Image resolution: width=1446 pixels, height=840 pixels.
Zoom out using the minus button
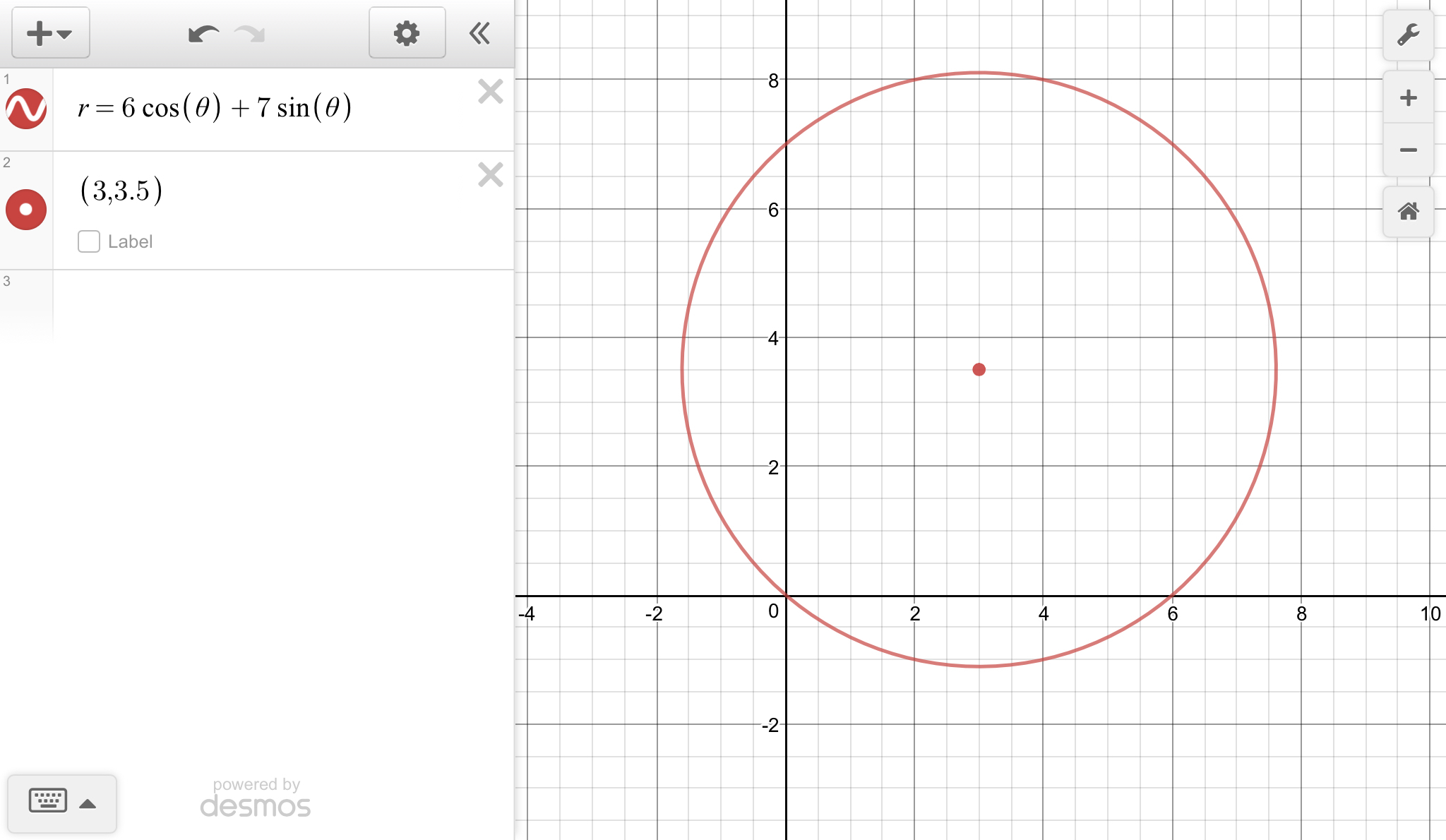(x=1408, y=150)
